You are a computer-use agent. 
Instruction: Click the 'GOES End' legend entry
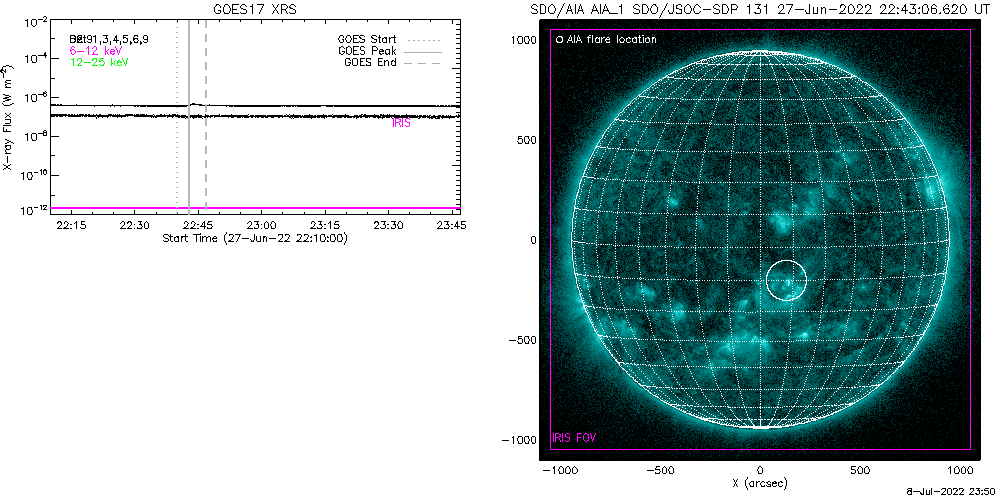[x=370, y=62]
